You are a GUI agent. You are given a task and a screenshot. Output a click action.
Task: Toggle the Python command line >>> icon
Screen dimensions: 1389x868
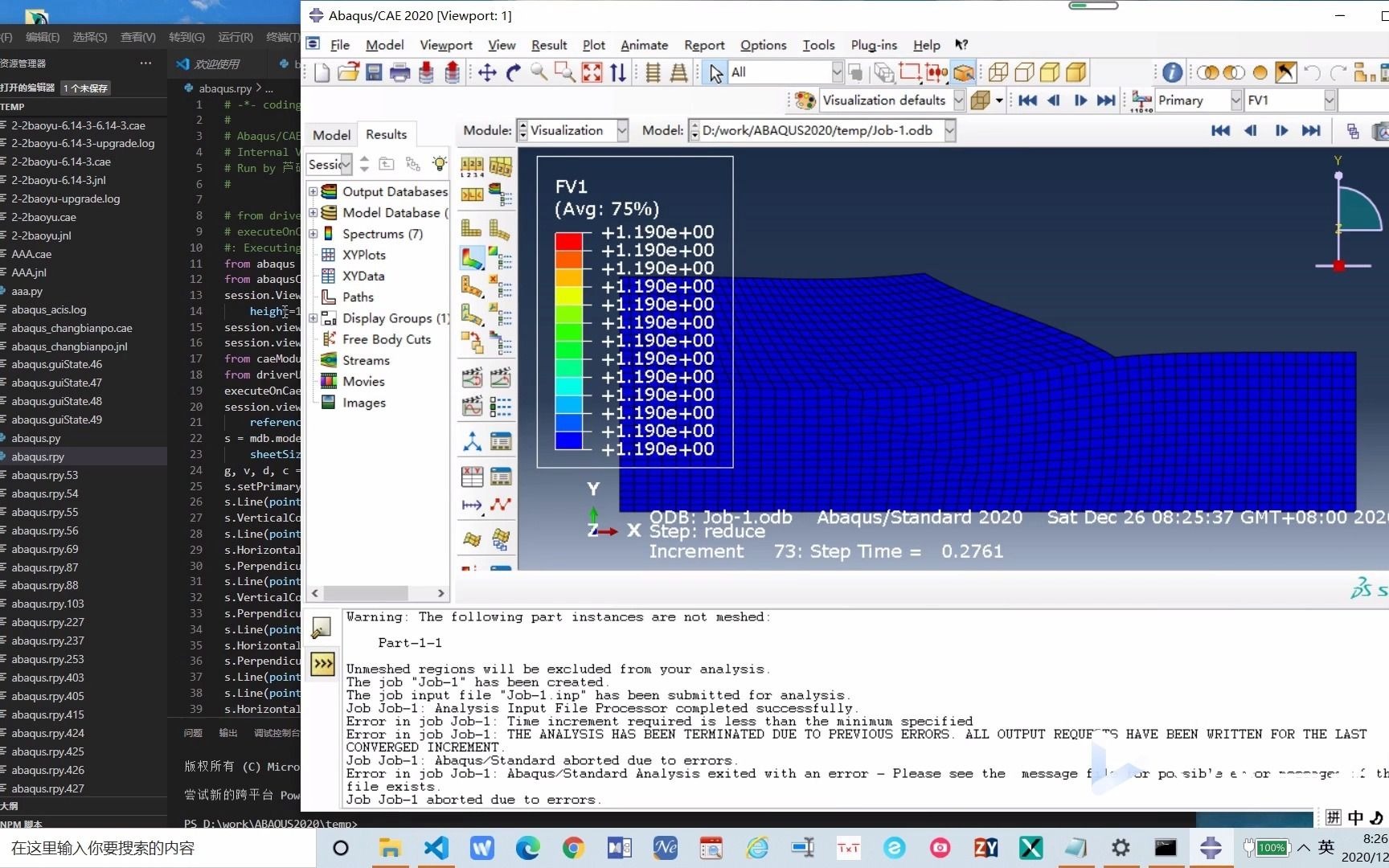(322, 664)
